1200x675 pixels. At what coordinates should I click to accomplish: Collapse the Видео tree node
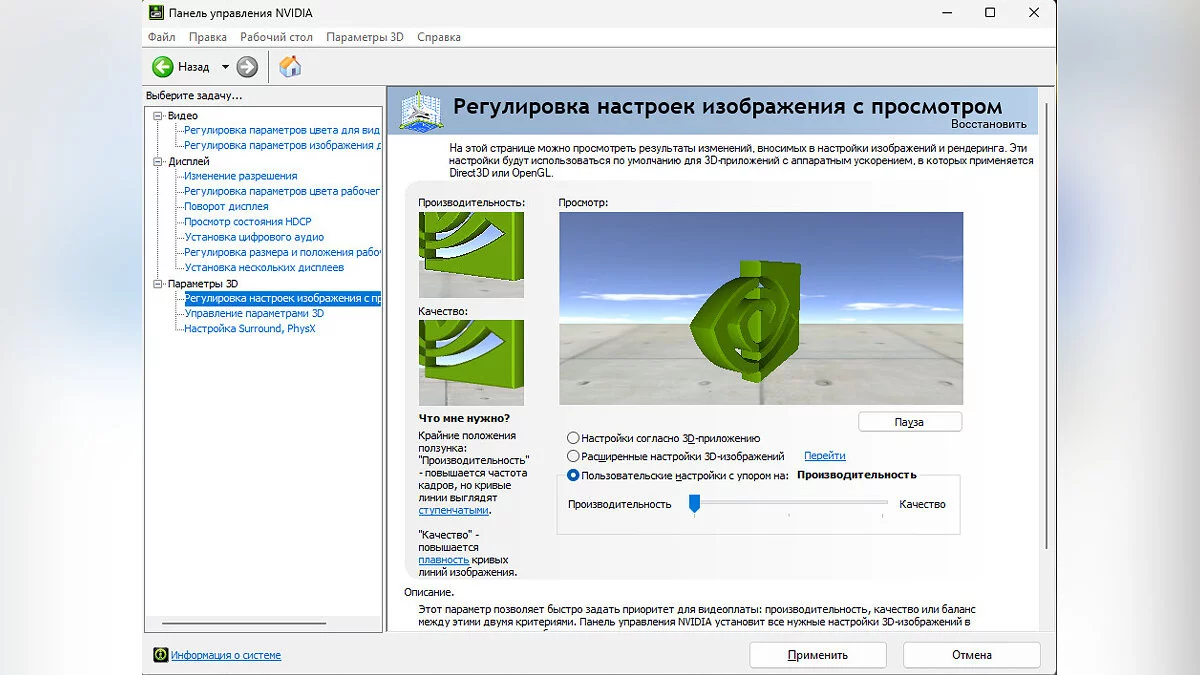click(157, 116)
